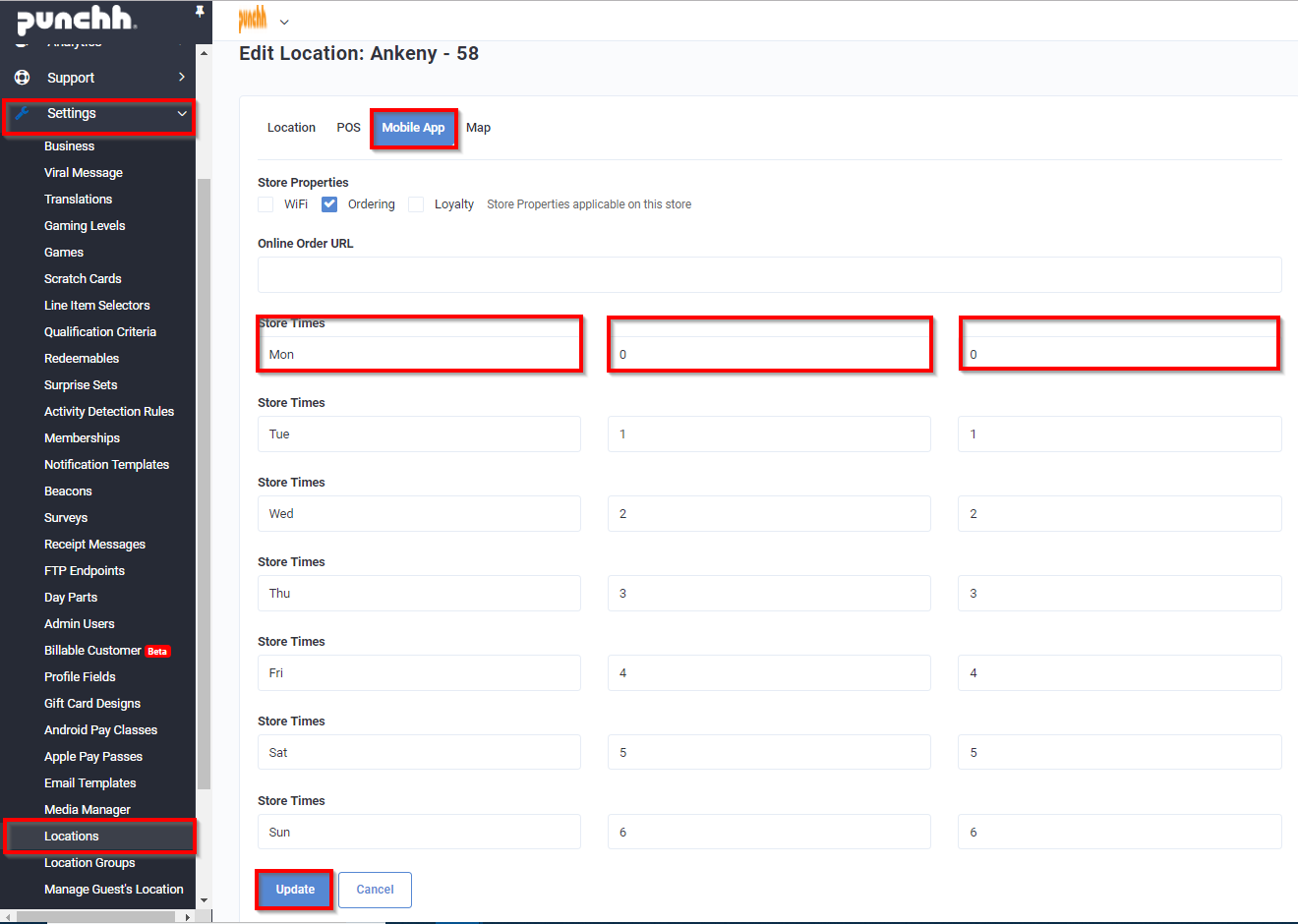
Task: Collapse the Settings menu chevron
Action: pos(182,114)
